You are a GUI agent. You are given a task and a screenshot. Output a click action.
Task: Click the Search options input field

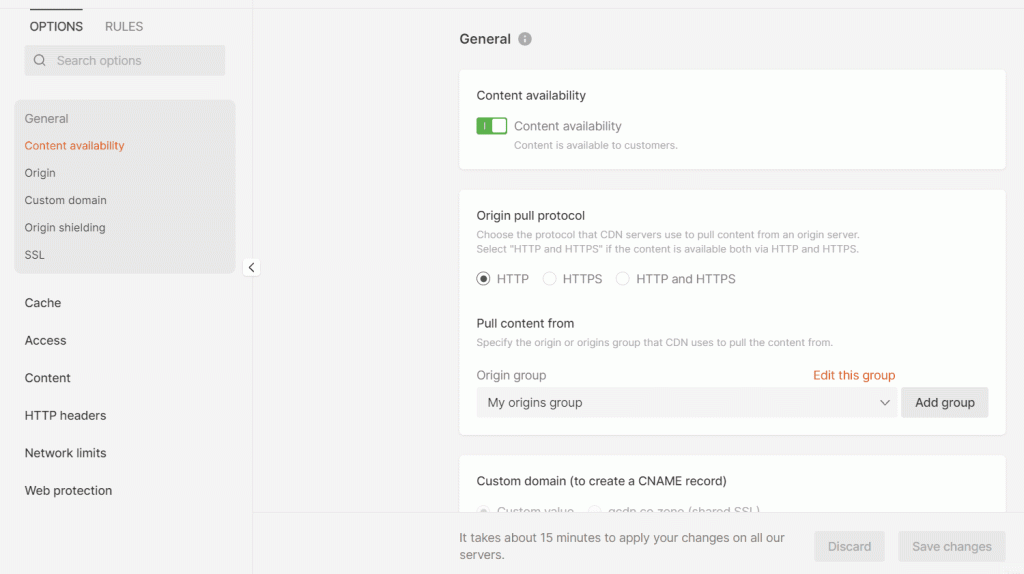135,61
